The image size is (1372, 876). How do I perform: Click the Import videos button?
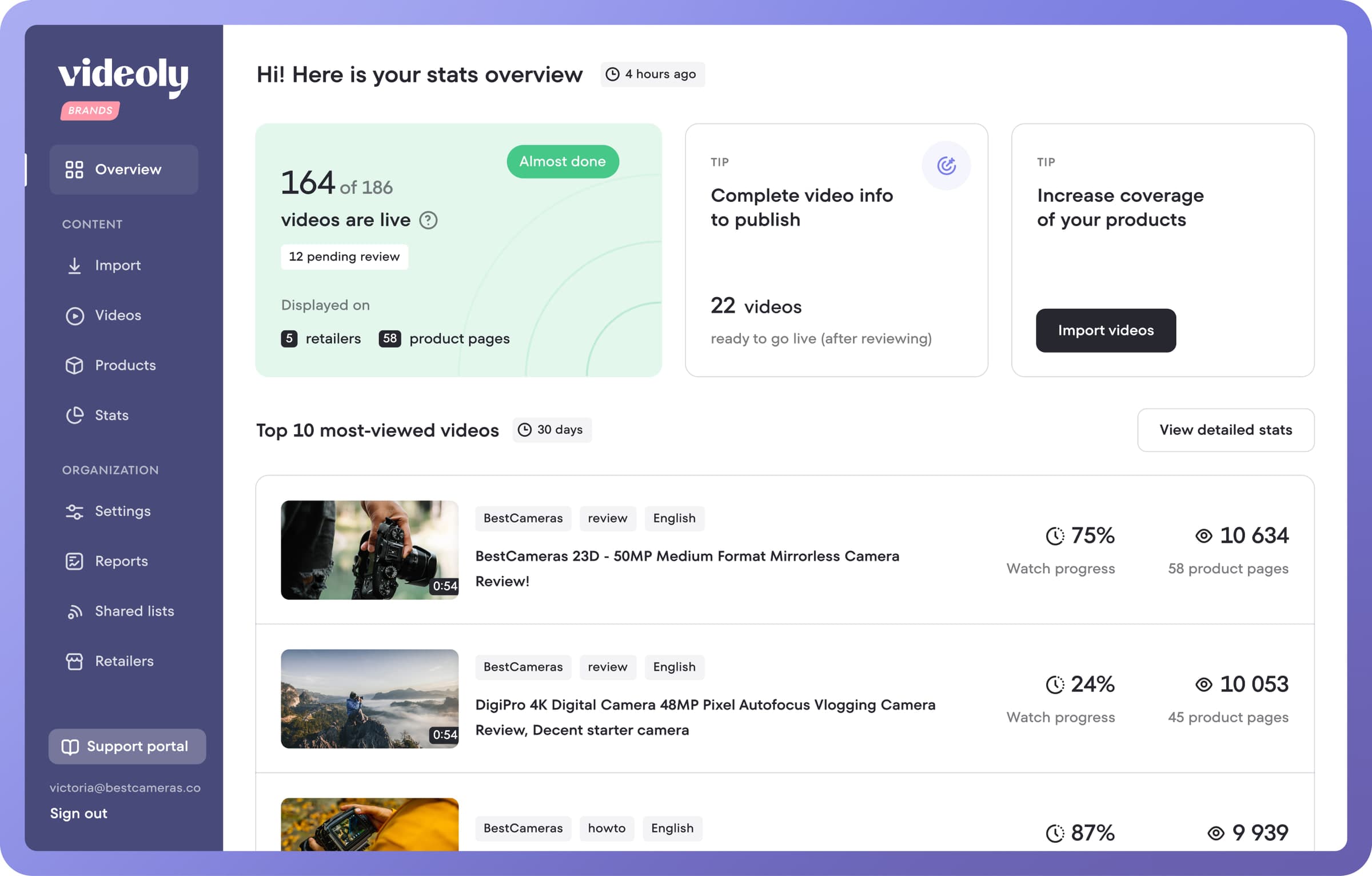1106,330
